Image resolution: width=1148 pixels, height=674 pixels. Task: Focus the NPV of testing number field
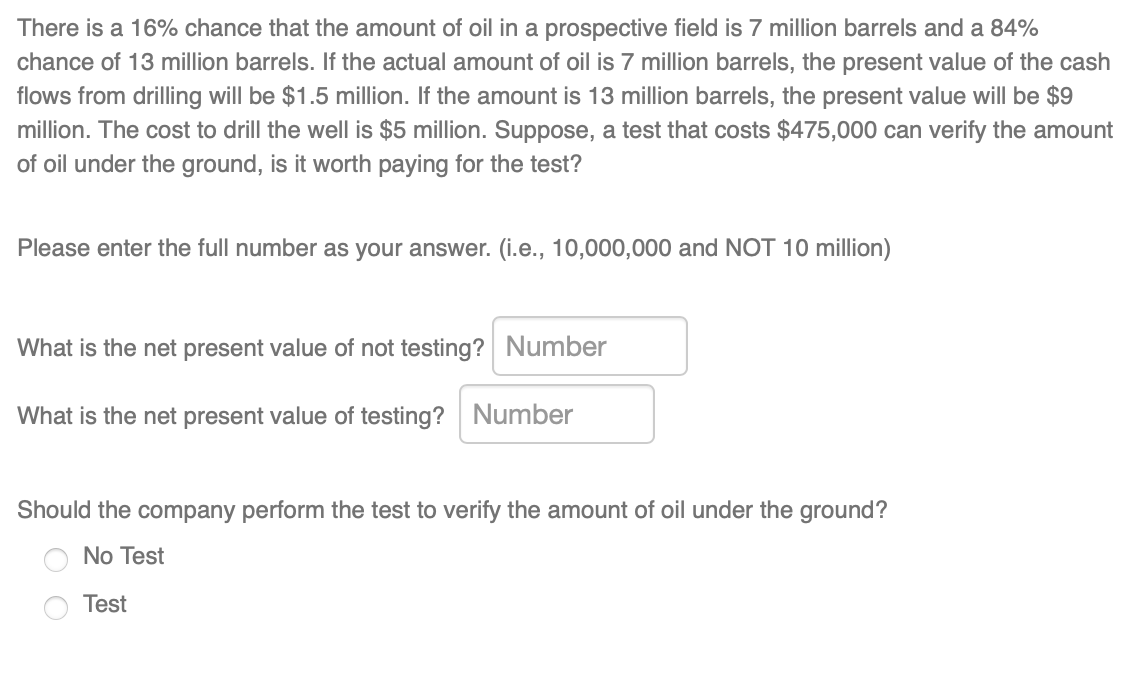(x=556, y=415)
